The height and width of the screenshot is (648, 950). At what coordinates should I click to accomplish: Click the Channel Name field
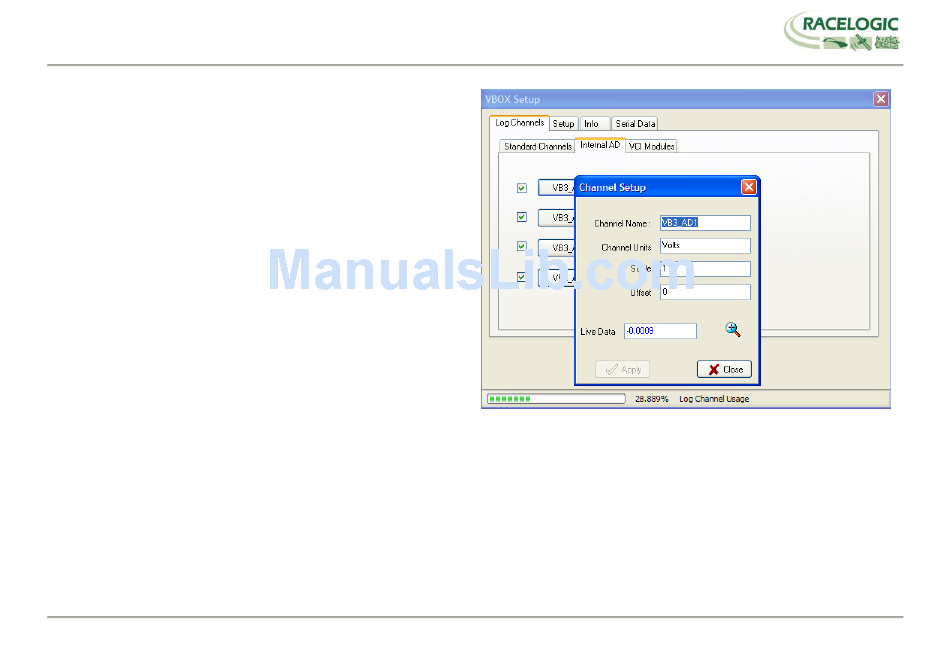[705, 223]
